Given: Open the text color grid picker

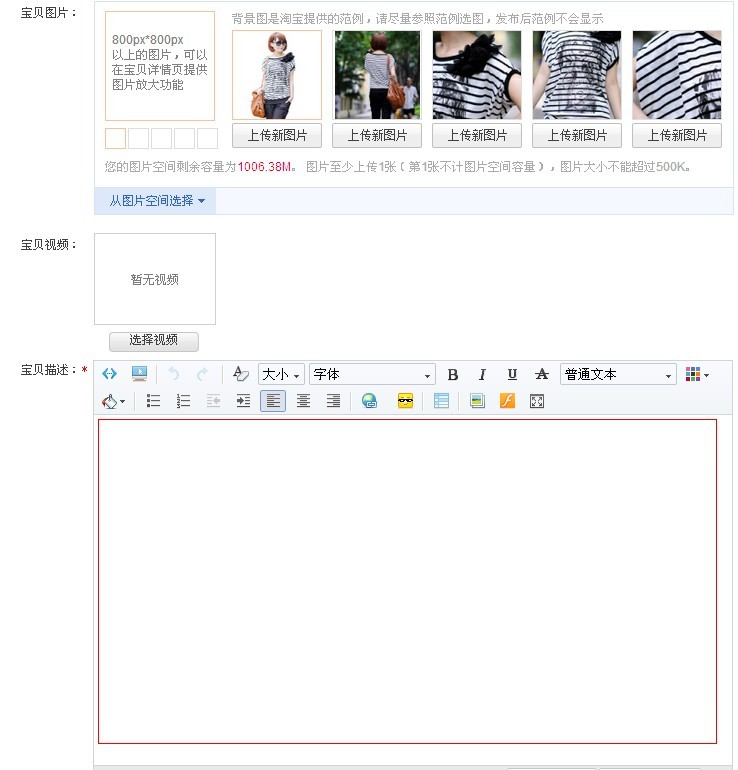Looking at the screenshot, I should [697, 374].
